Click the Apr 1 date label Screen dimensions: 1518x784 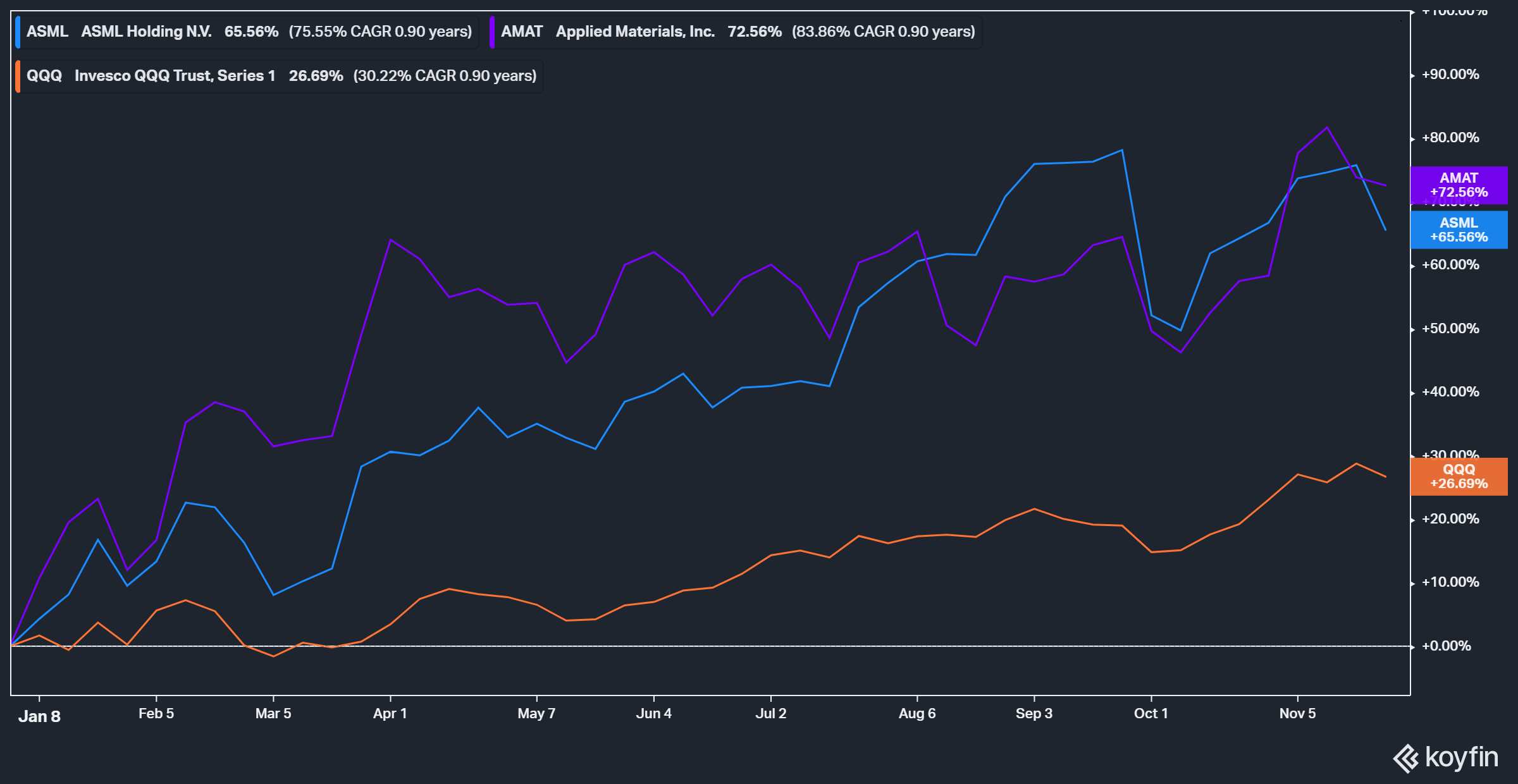click(390, 713)
